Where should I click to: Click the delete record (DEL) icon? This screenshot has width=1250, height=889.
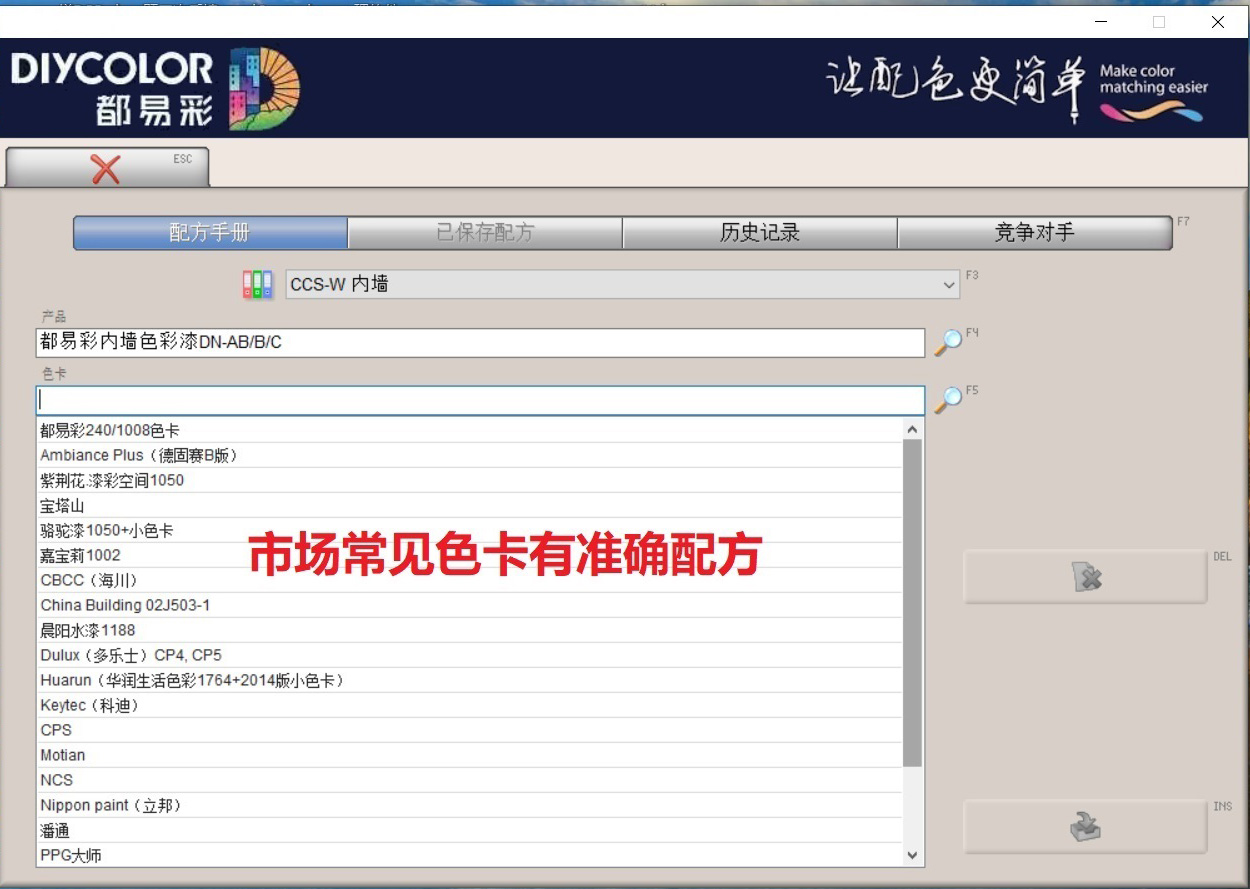coord(1085,576)
